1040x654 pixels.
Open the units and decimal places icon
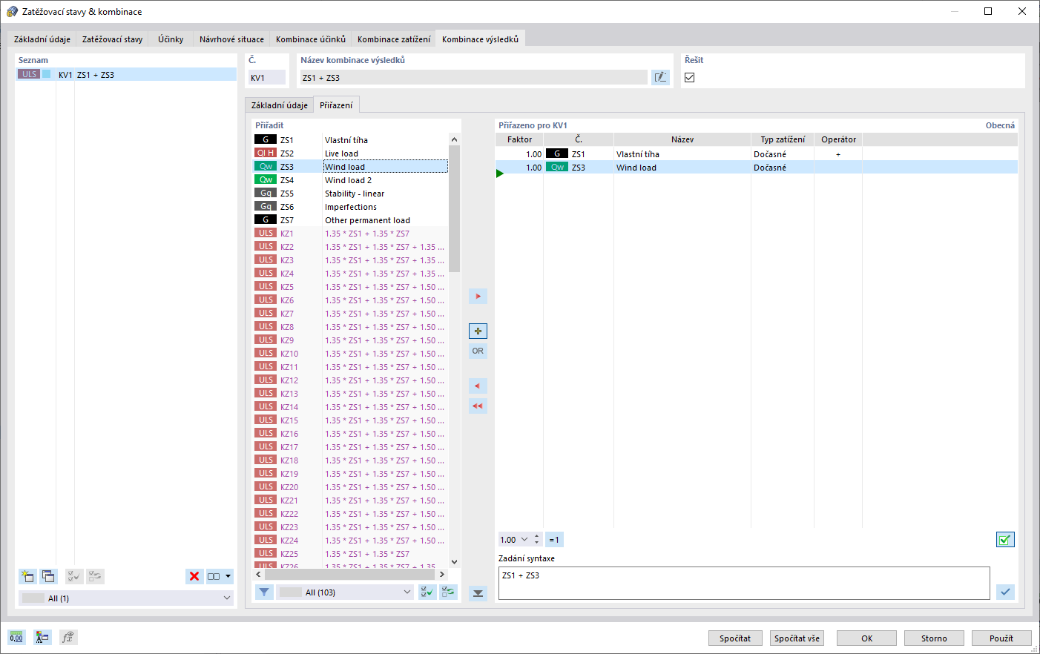pyautogui.click(x=16, y=637)
